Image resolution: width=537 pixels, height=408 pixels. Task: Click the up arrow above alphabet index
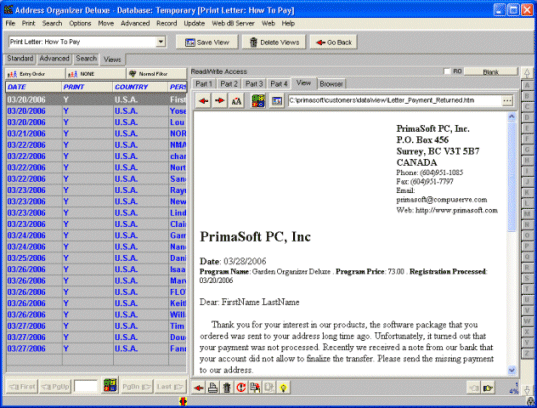pyautogui.click(x=527, y=73)
